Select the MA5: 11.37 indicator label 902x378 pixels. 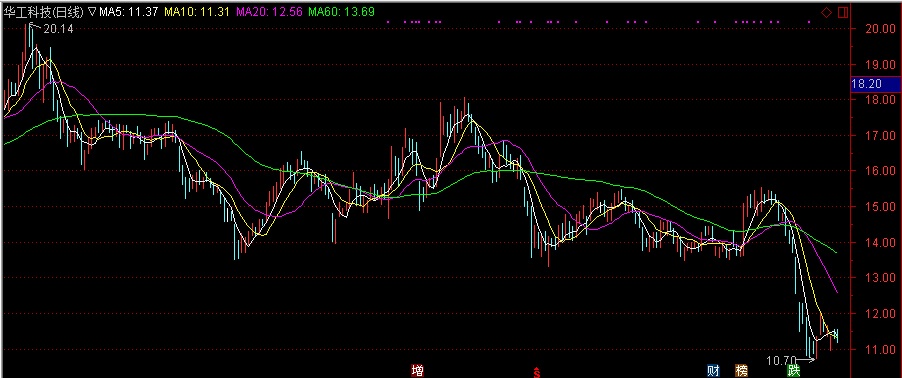tap(128, 12)
